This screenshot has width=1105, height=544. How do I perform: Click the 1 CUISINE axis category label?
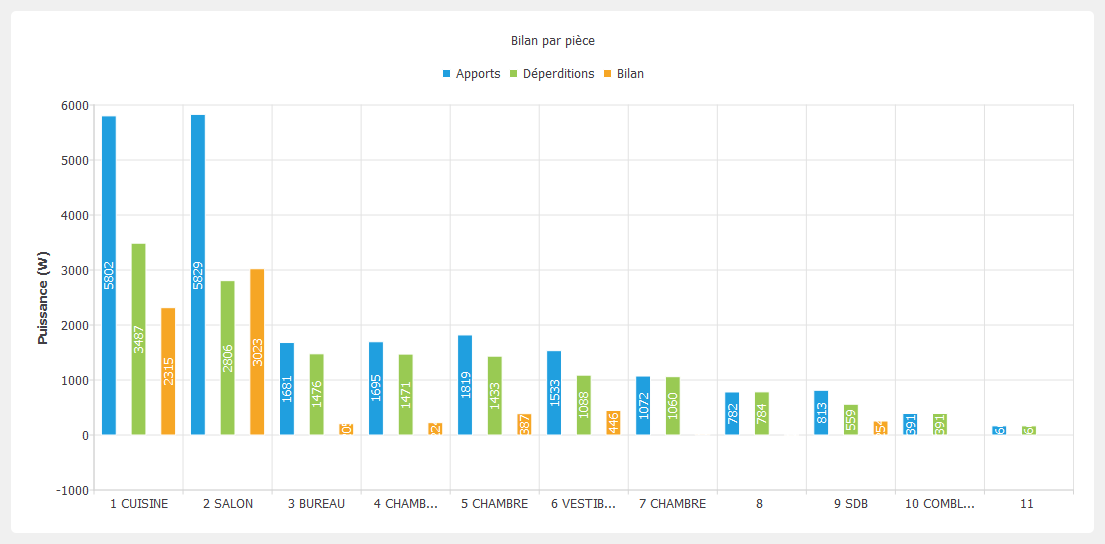pyautogui.click(x=138, y=504)
